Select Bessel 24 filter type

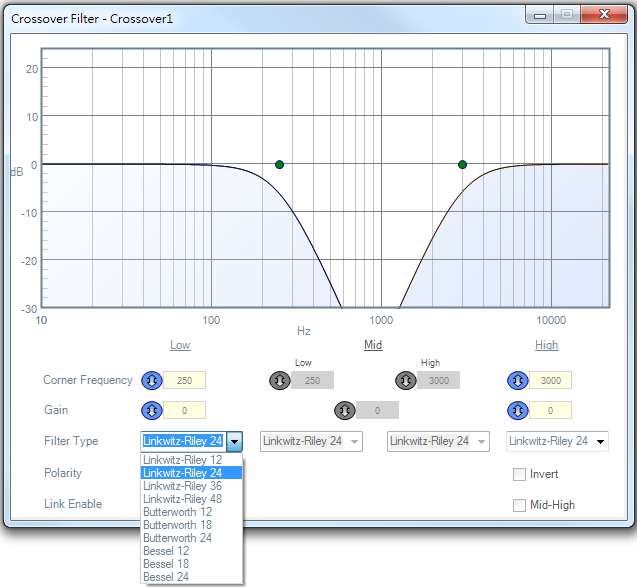coord(192,577)
